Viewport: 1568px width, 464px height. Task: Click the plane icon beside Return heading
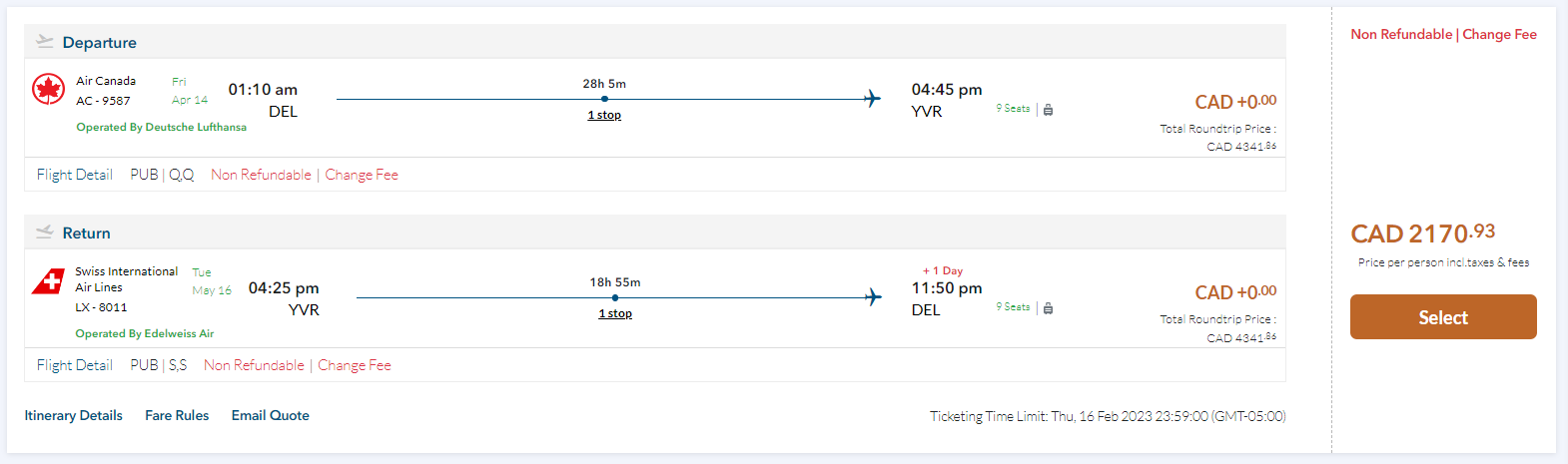tap(45, 232)
